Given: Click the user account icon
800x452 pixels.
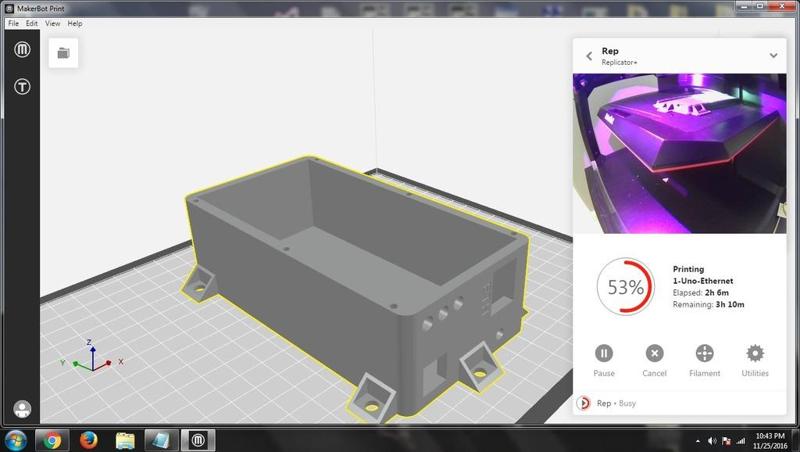Looking at the screenshot, I should pos(21,409).
